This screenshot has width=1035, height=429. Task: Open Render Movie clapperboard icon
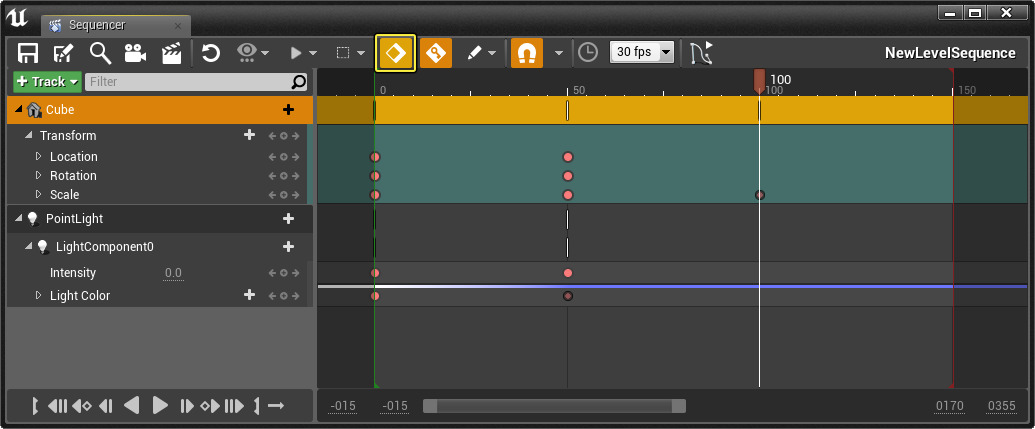pyautogui.click(x=172, y=53)
